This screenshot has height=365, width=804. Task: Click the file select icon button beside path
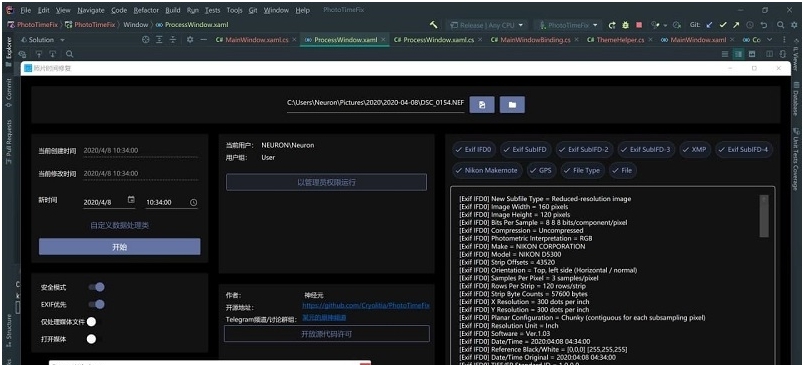coord(482,105)
